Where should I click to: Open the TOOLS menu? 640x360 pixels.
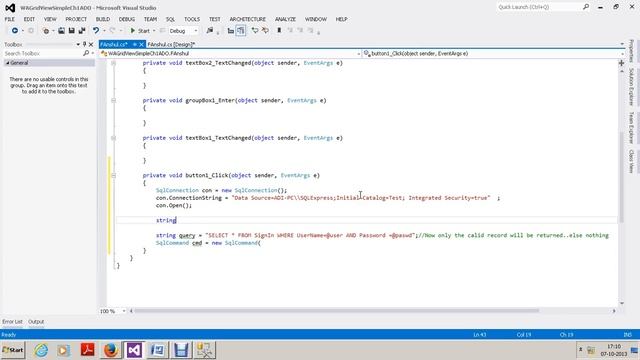(192, 19)
